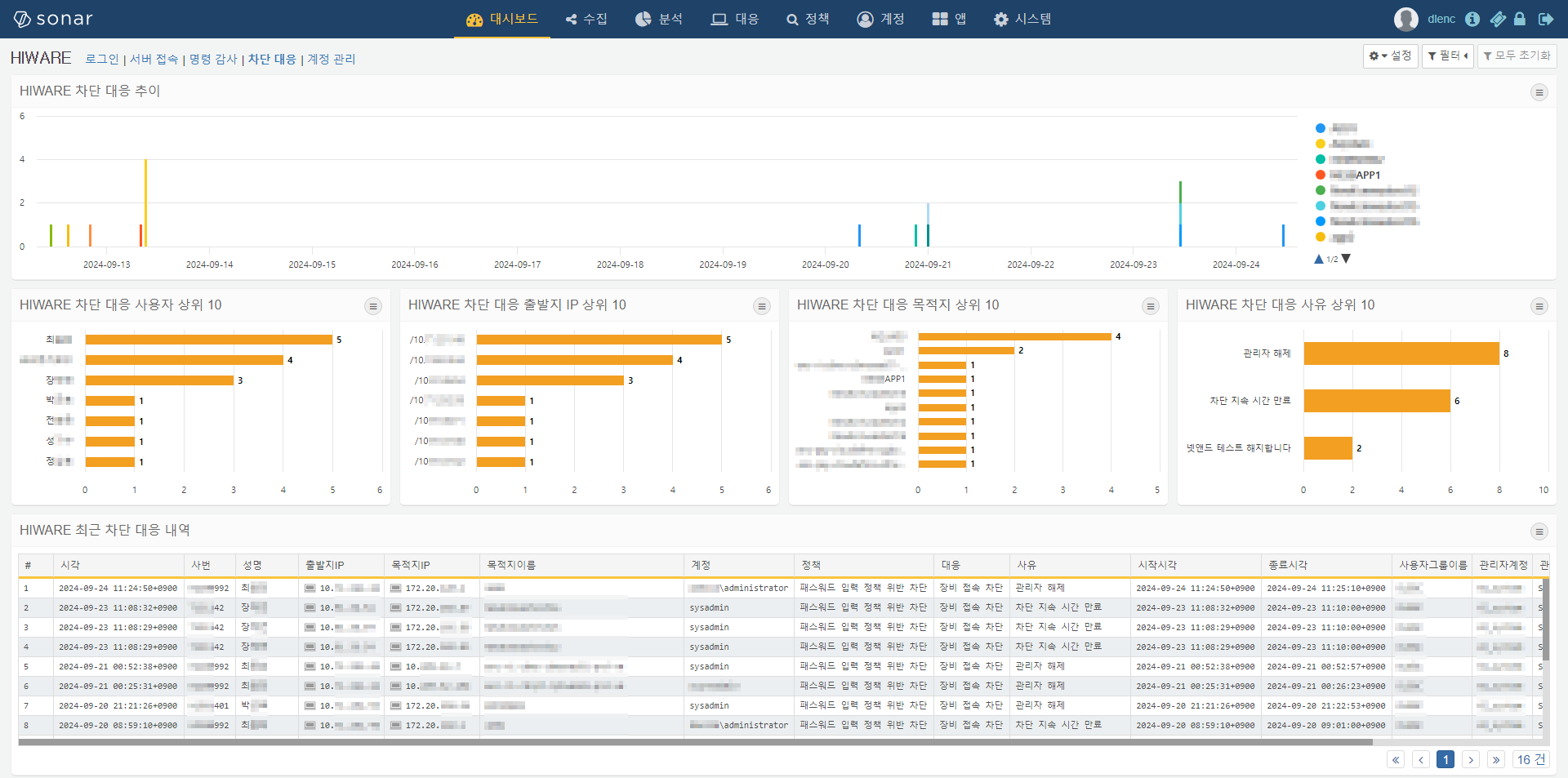Click the ticket license icon
This screenshot has width=1568, height=778.
pyautogui.click(x=1497, y=19)
